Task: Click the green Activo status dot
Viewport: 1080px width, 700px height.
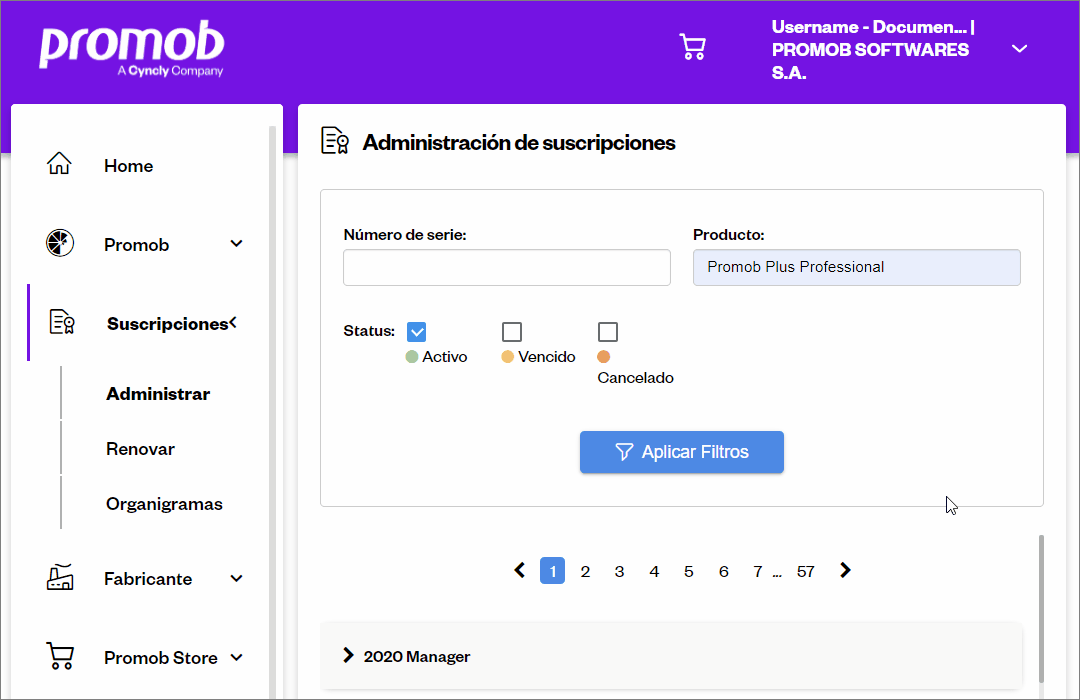Action: click(412, 357)
